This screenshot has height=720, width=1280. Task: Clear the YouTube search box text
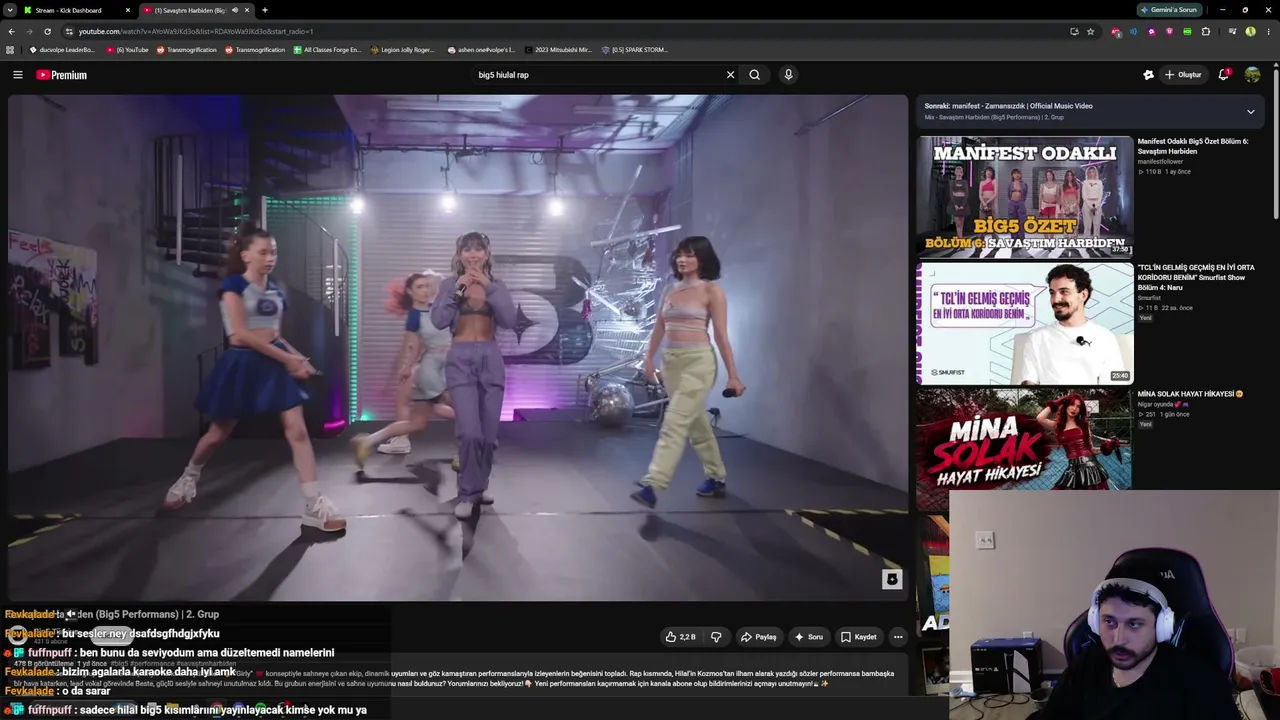click(x=730, y=75)
